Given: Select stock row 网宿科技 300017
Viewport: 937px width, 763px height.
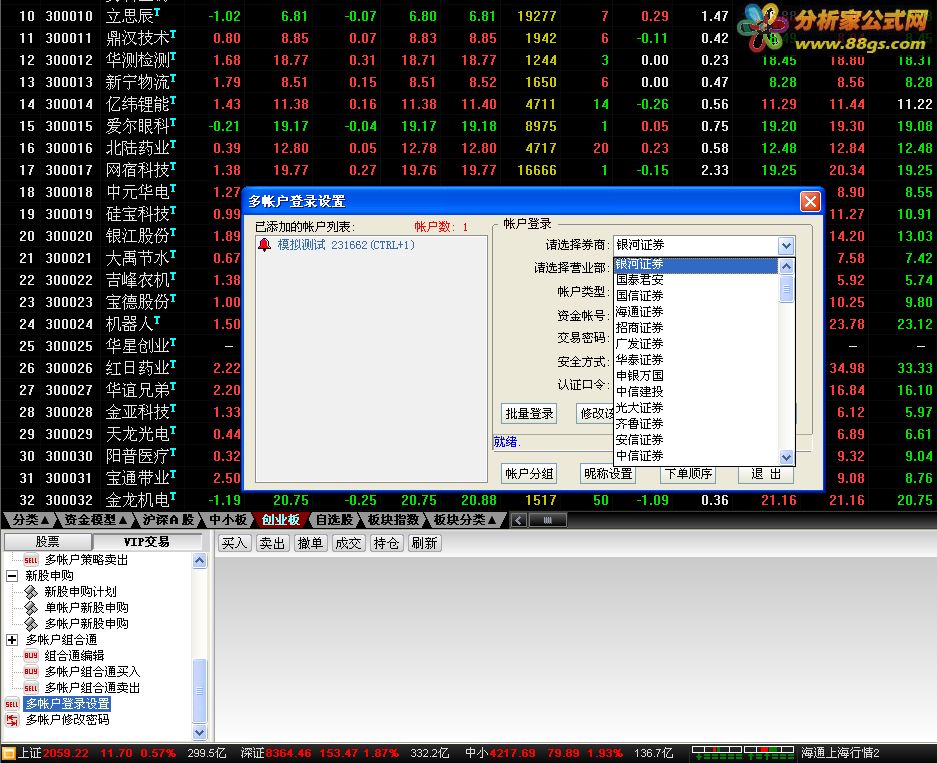Looking at the screenshot, I should [468, 170].
